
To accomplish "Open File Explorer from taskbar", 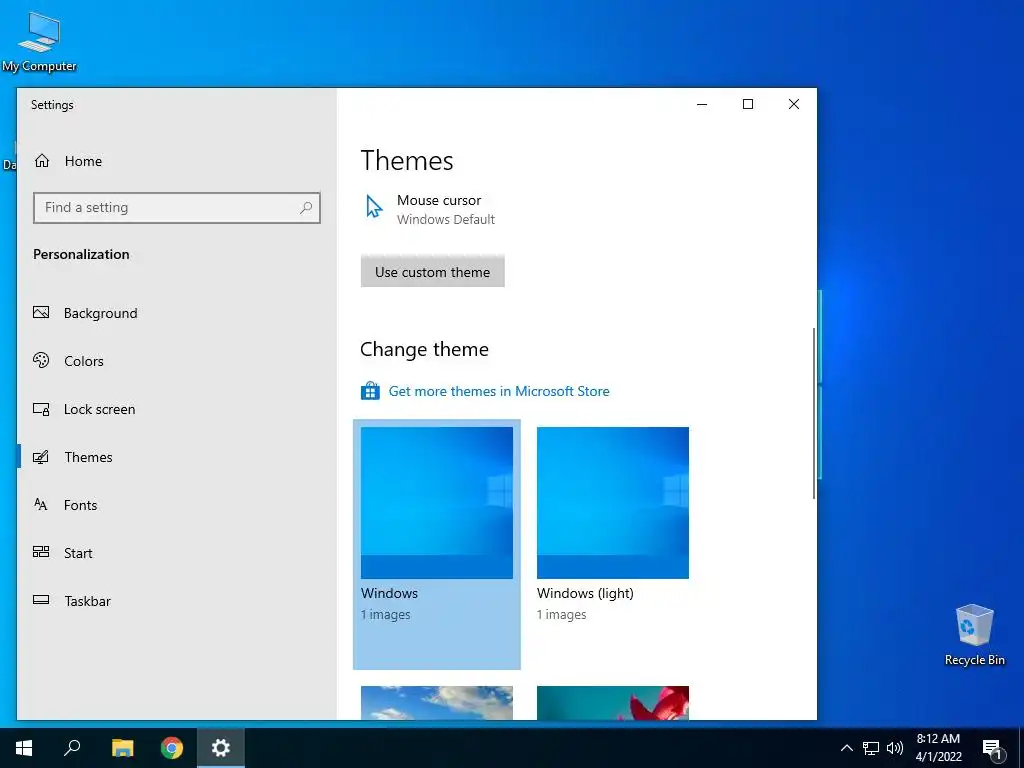I will tap(122, 748).
